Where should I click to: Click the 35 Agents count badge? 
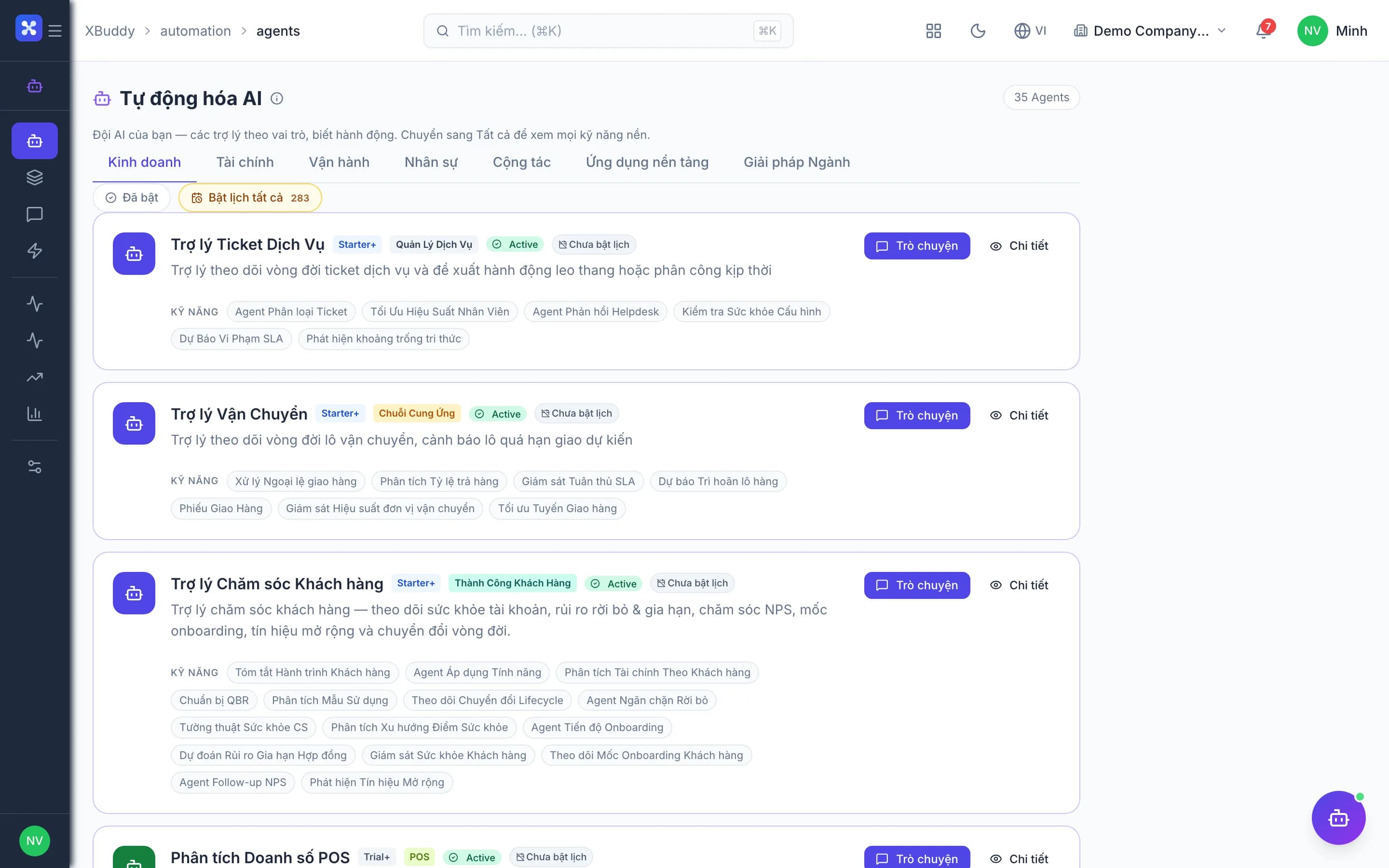[1042, 97]
